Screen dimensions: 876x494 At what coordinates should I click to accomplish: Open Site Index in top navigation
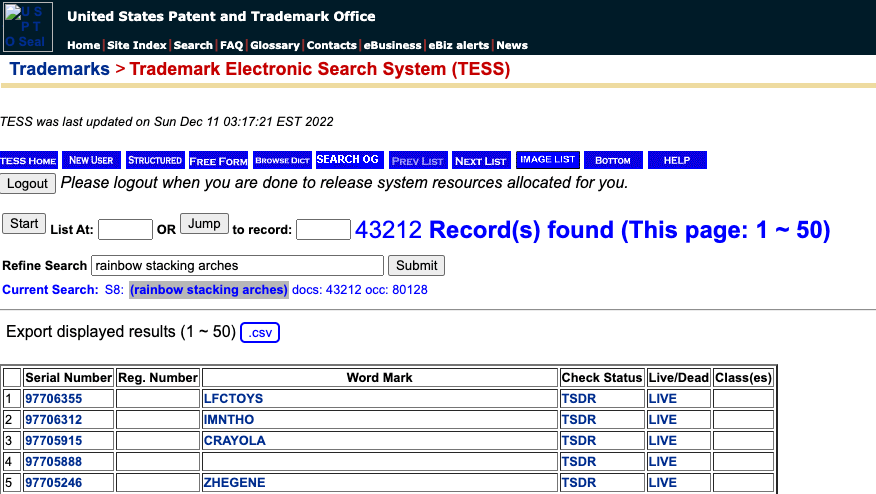click(x=137, y=45)
